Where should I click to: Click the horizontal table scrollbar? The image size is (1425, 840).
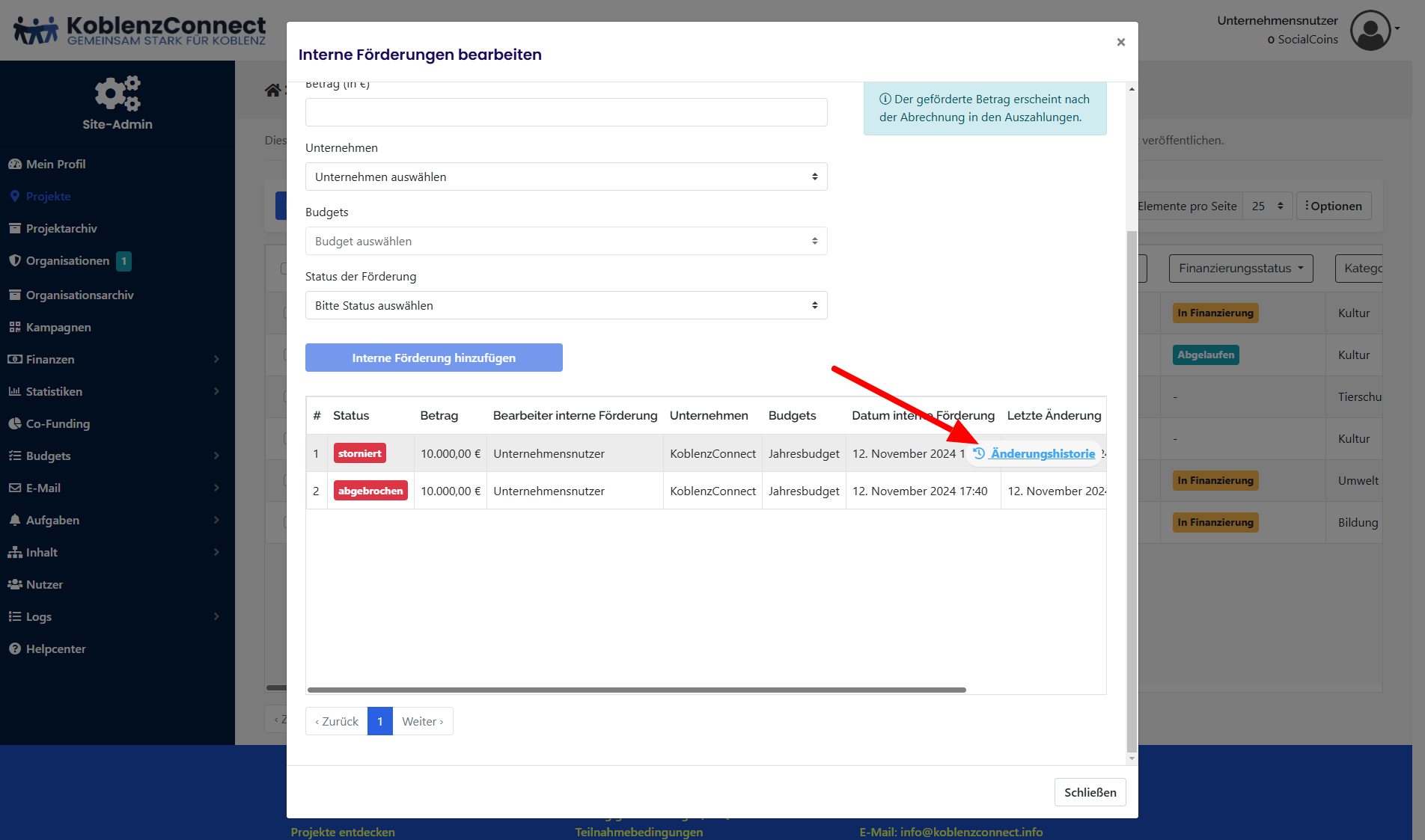coord(636,690)
